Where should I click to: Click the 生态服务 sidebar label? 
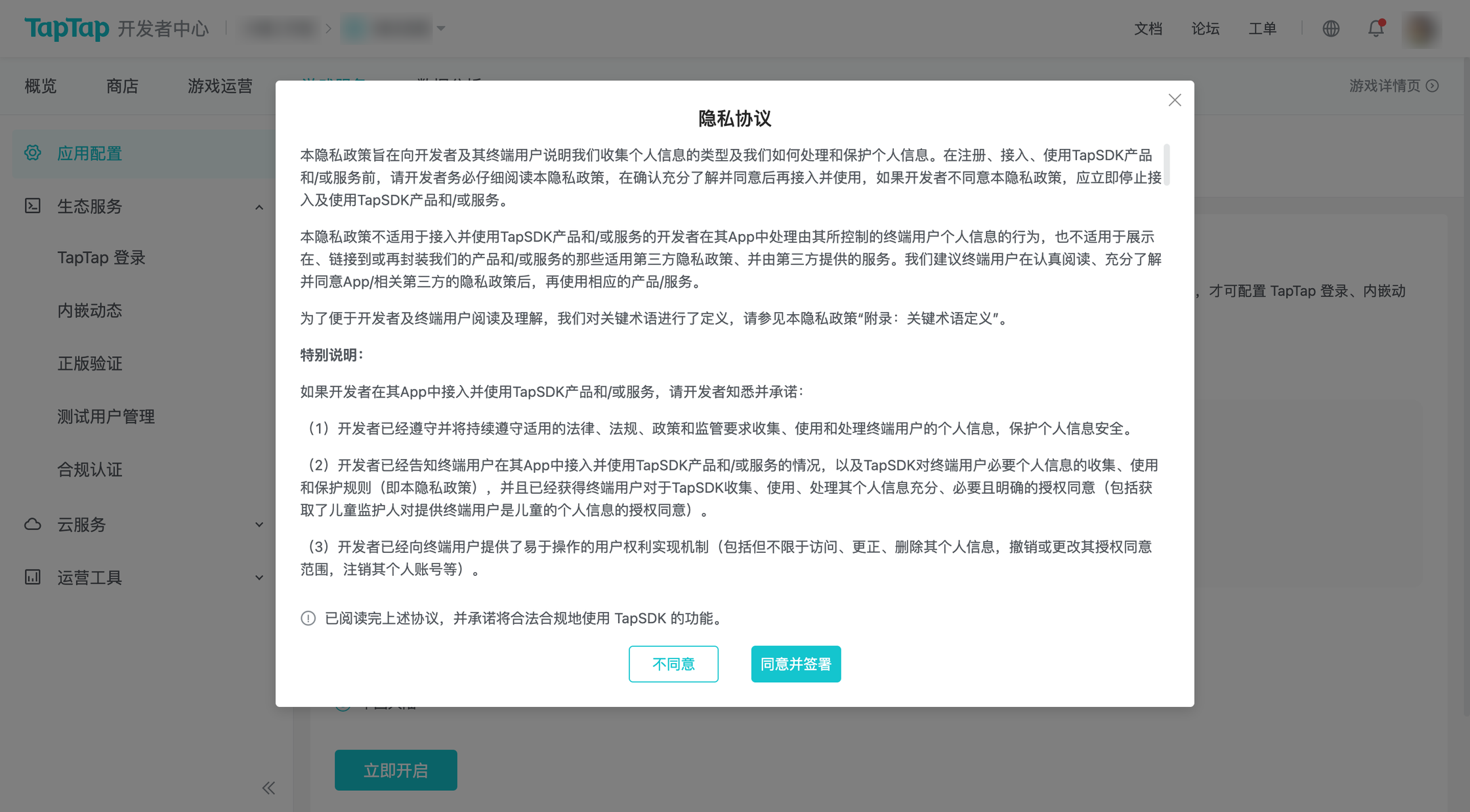(x=90, y=207)
